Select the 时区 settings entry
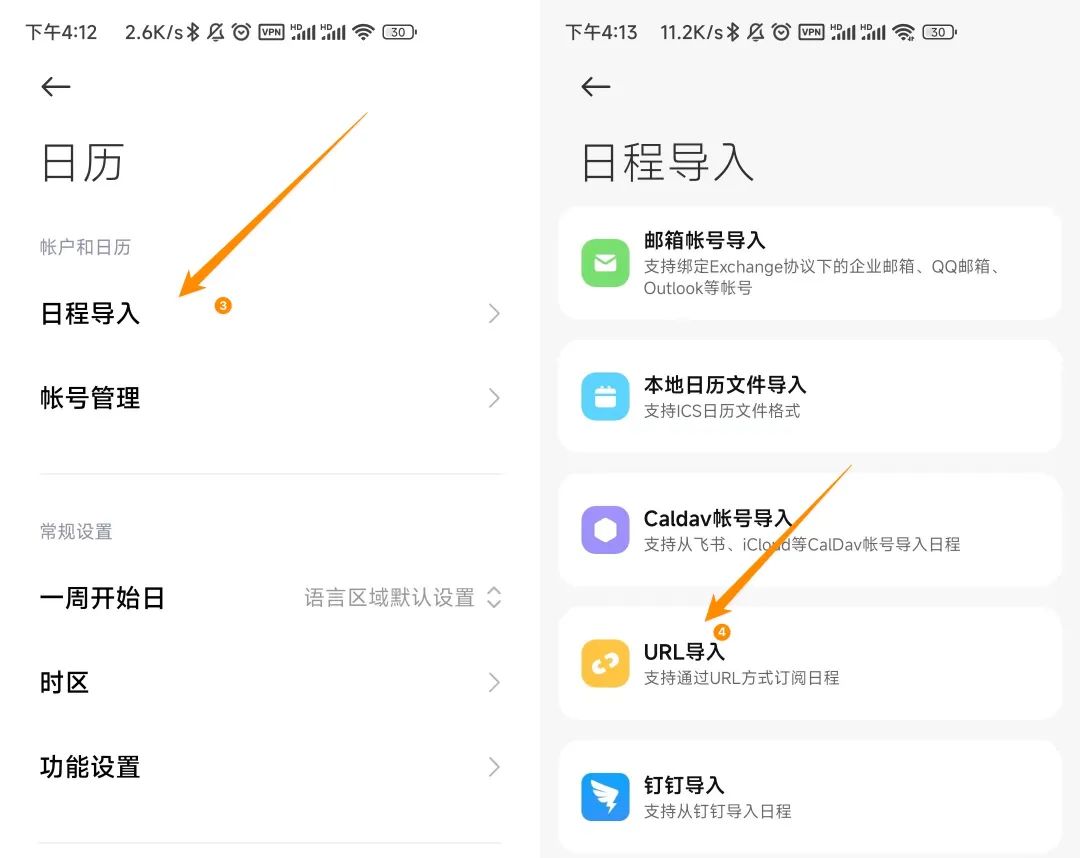This screenshot has width=1080, height=858. 65,683
